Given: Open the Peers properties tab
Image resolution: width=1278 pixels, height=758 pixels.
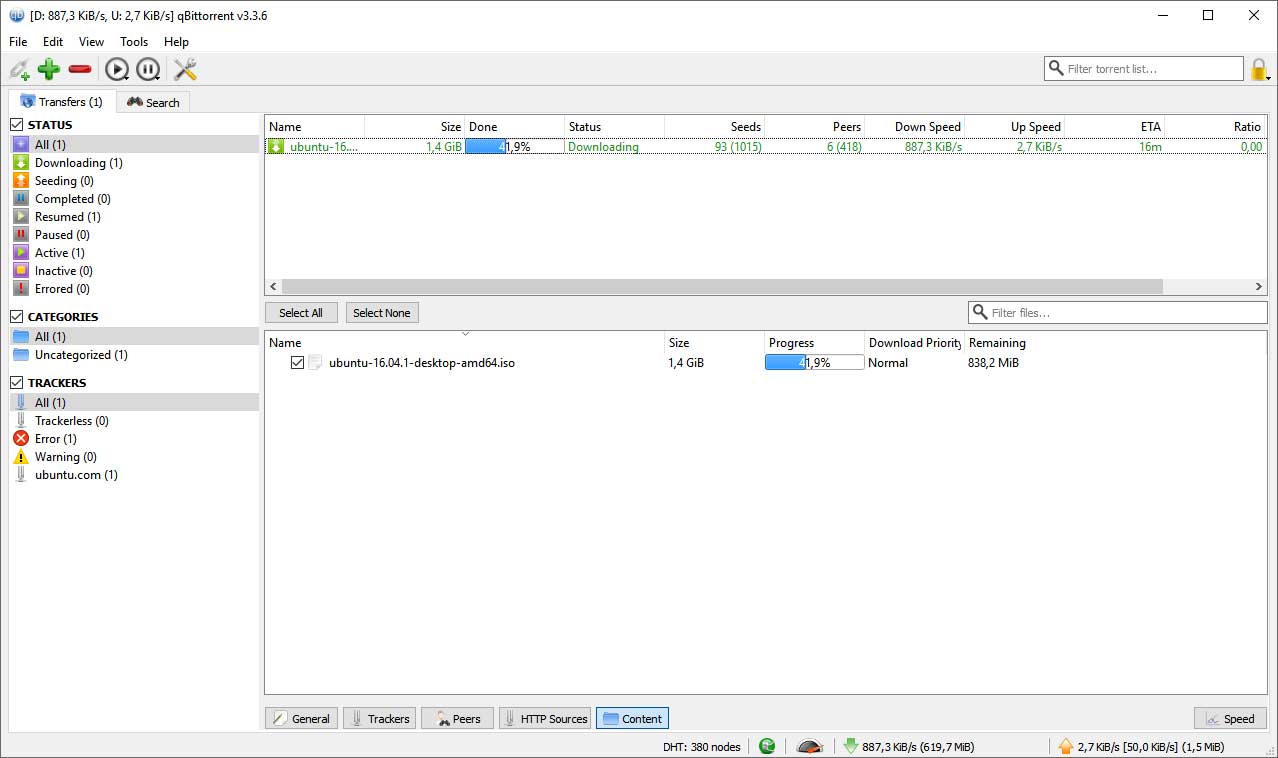Looking at the screenshot, I should [x=457, y=718].
